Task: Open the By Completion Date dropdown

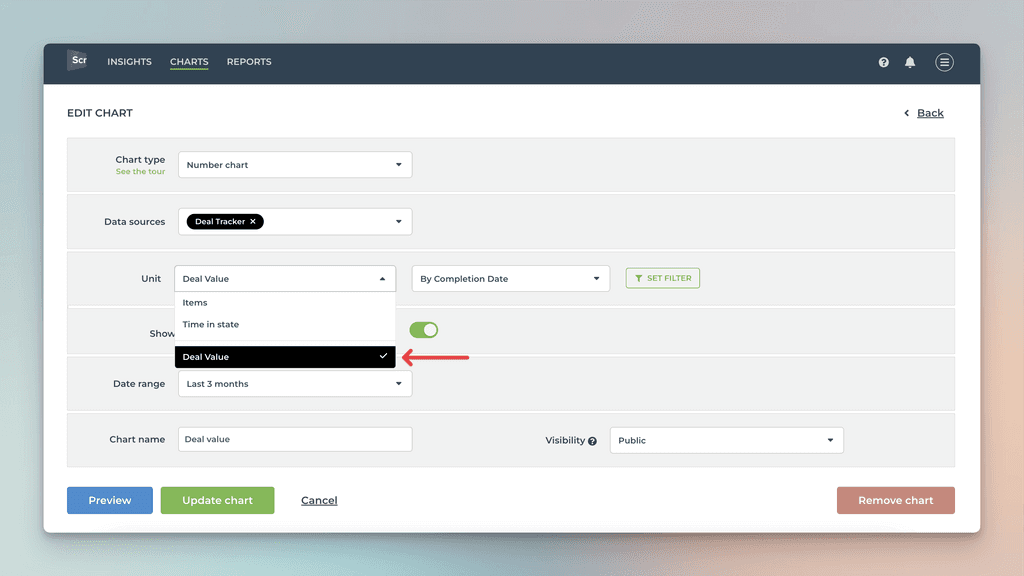Action: pos(510,278)
